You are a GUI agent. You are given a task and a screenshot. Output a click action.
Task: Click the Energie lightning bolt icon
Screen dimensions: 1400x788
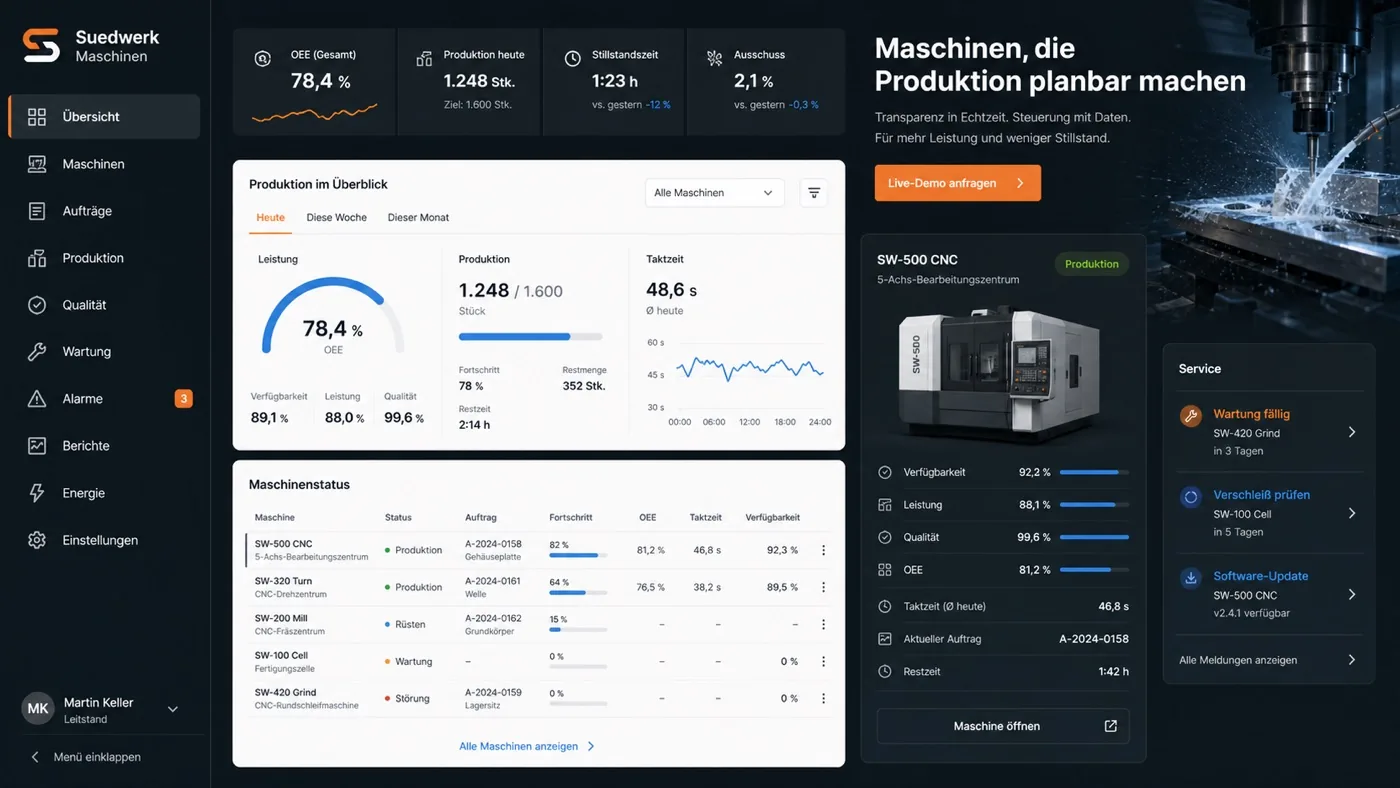pyautogui.click(x=37, y=493)
